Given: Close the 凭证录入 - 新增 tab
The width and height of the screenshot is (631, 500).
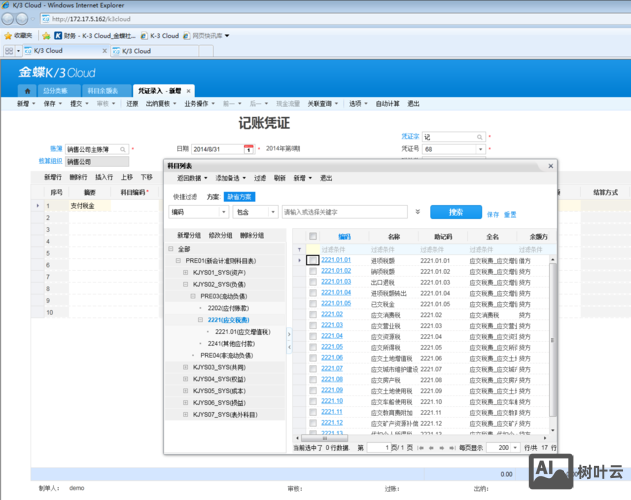Looking at the screenshot, I should 188,91.
